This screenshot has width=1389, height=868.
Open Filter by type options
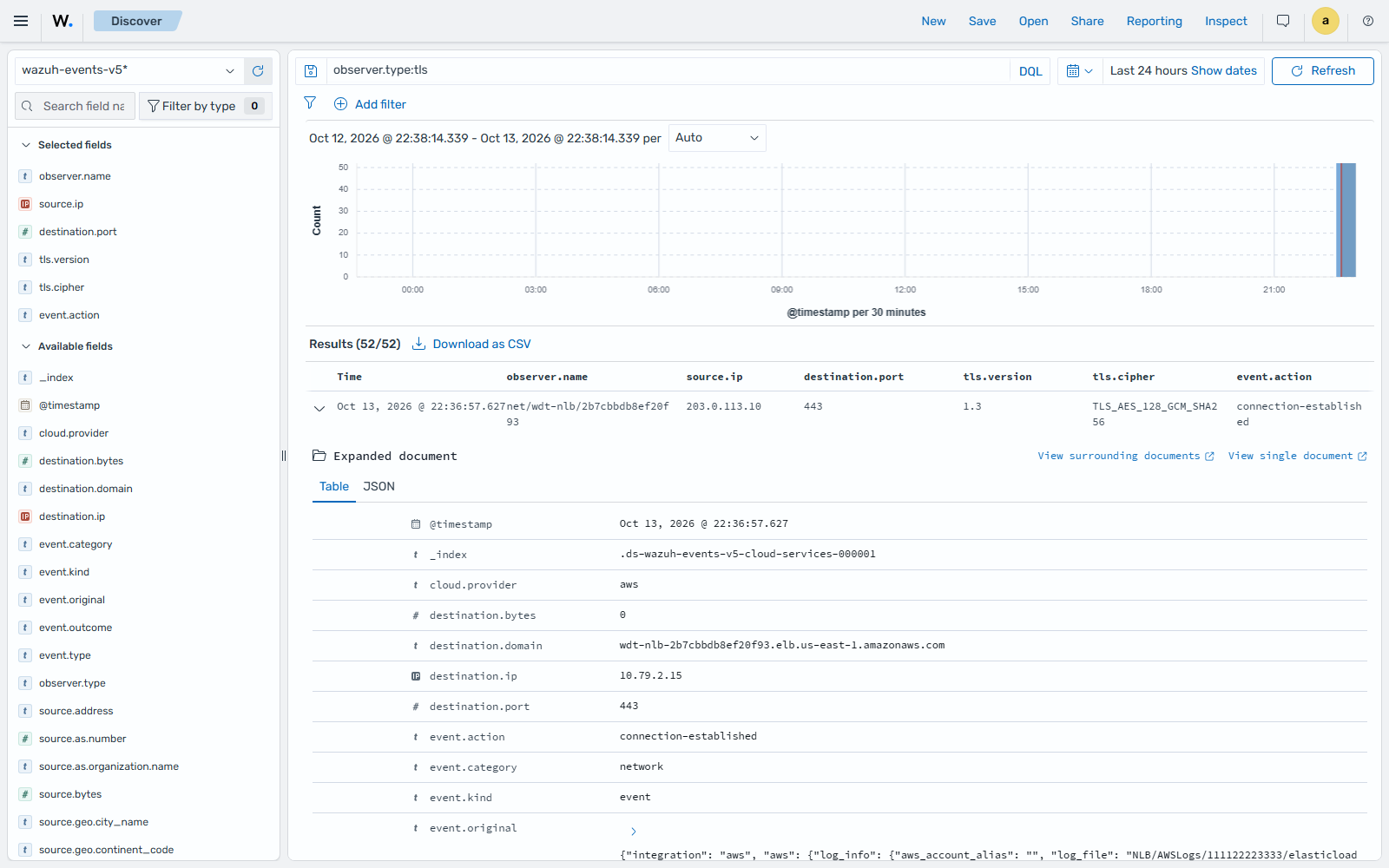pos(205,106)
